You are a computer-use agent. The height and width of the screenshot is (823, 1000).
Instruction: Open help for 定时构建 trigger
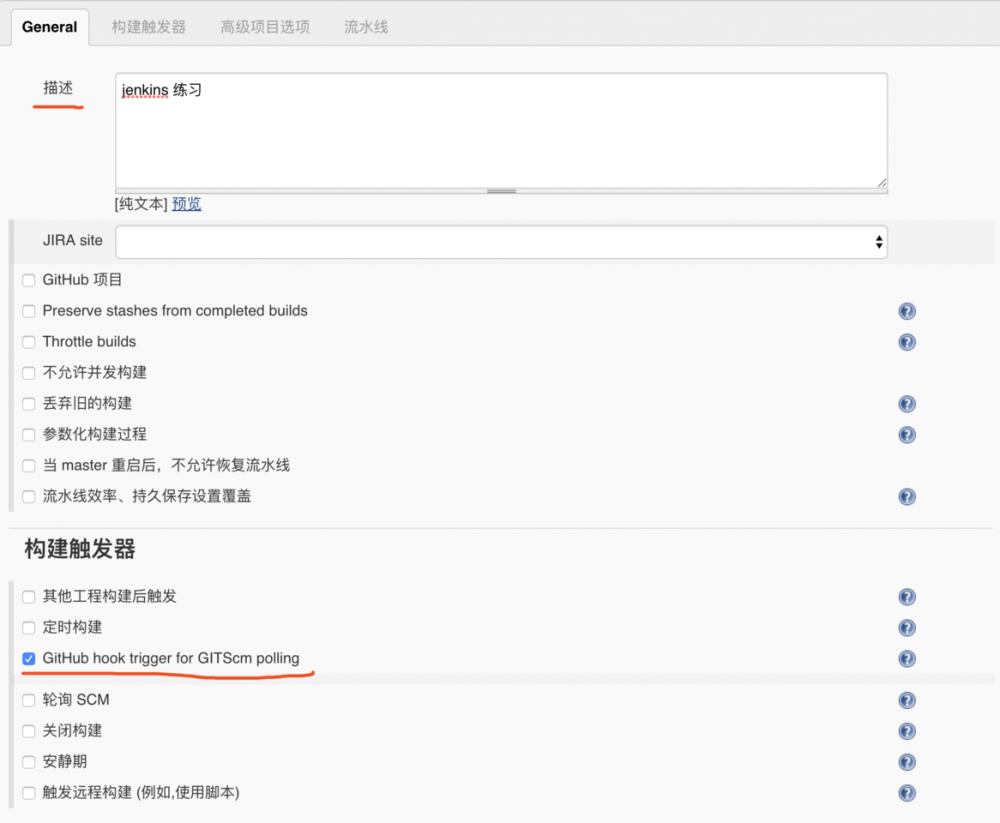(906, 628)
